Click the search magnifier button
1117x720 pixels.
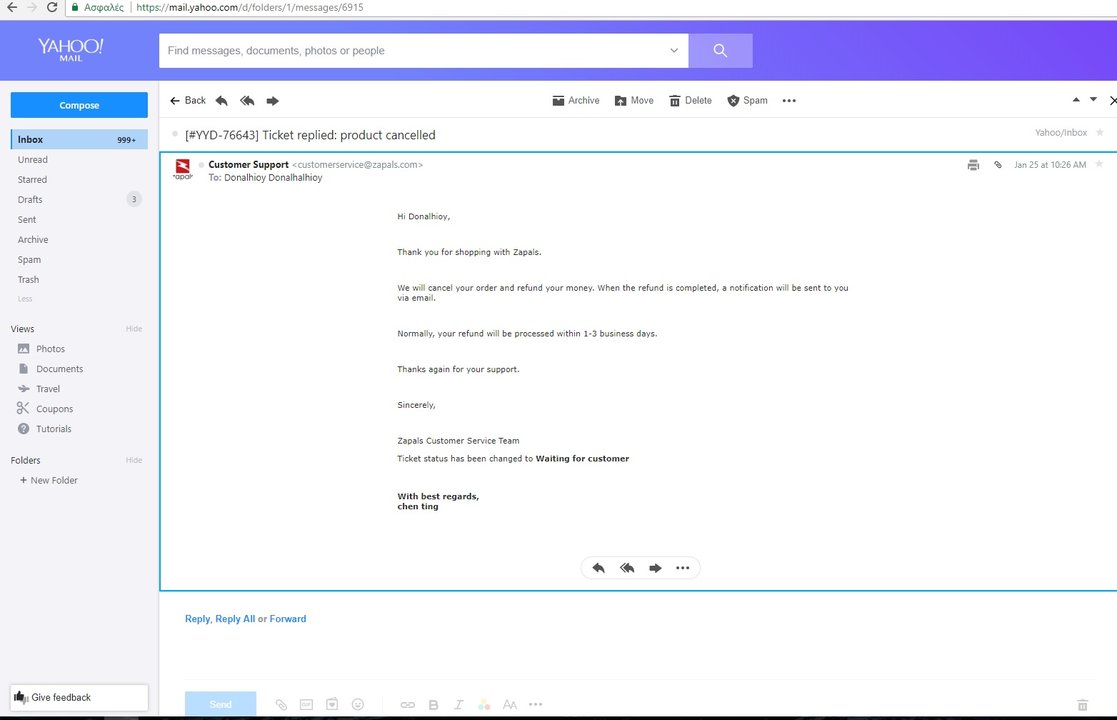click(720, 51)
